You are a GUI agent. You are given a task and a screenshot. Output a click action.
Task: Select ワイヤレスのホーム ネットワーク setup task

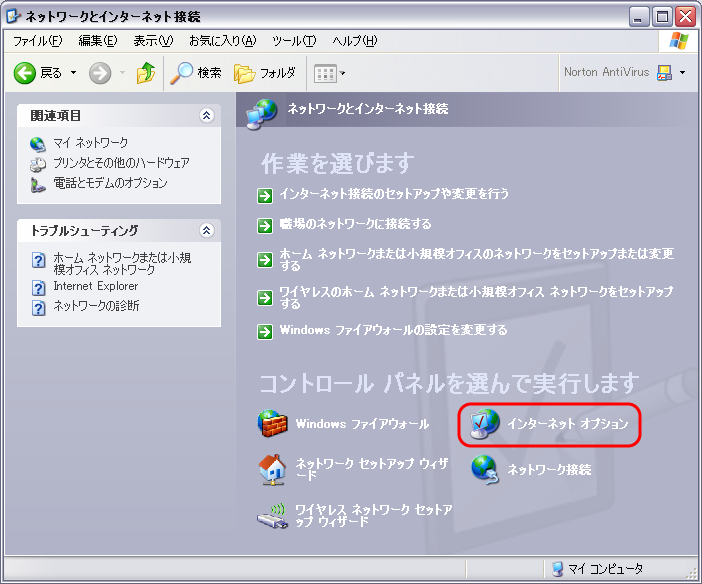(476, 297)
